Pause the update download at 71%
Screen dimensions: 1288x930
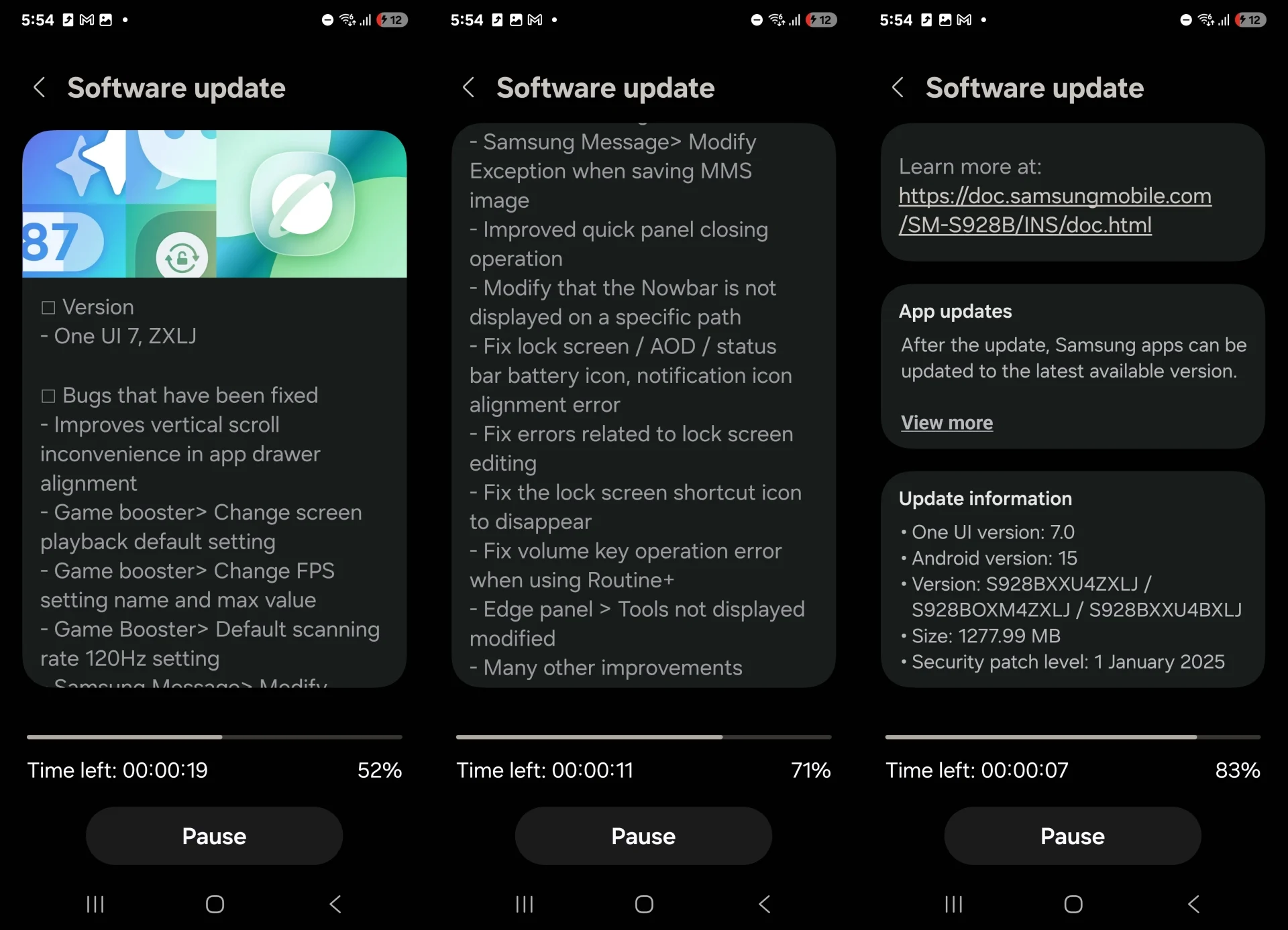coord(643,835)
